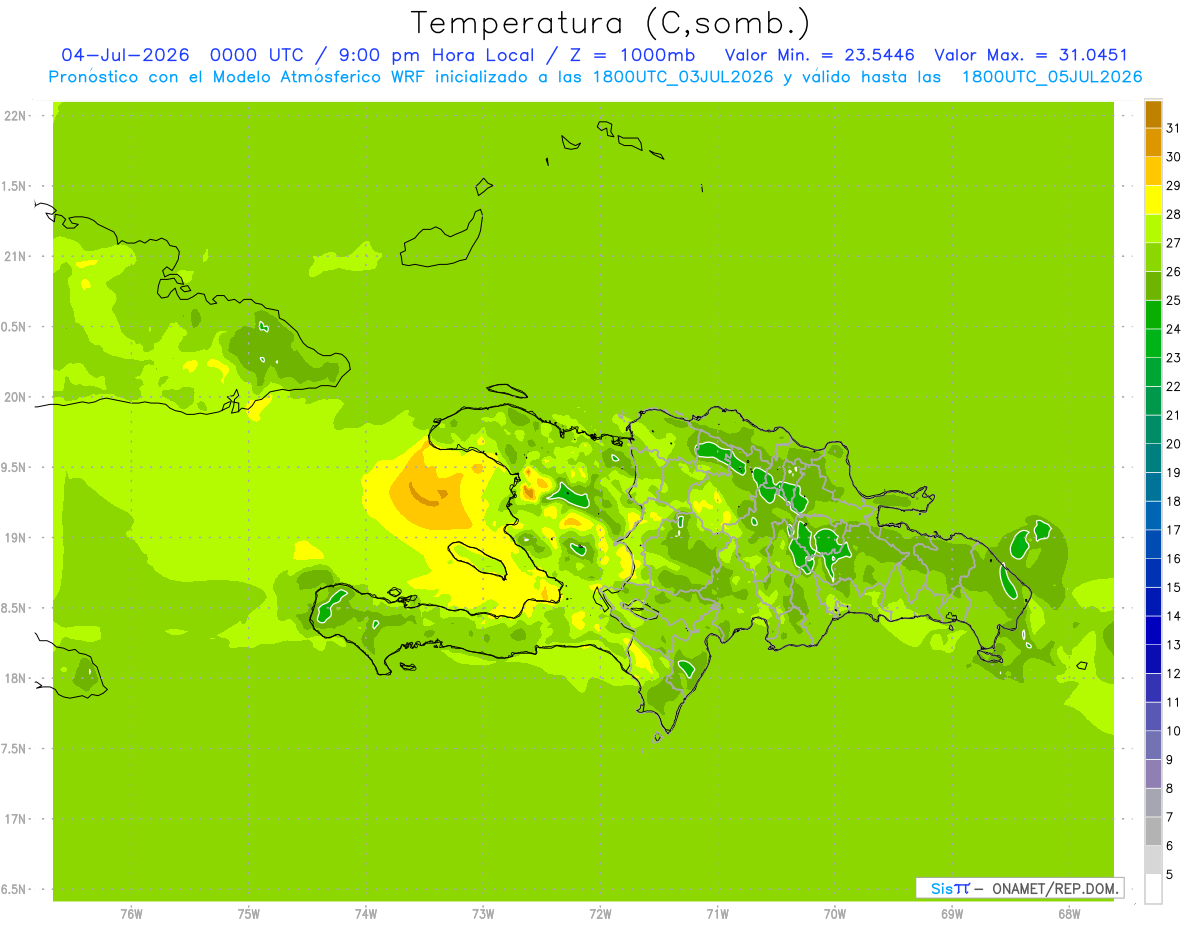1200x927 pixels.
Task: Select the white swatch below 5
Action: click(x=1153, y=889)
